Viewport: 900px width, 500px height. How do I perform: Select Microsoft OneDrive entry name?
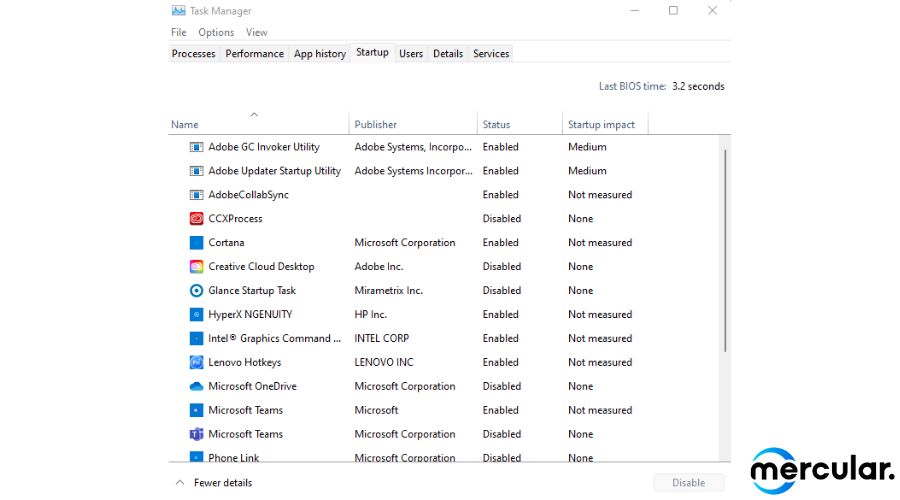[253, 386]
